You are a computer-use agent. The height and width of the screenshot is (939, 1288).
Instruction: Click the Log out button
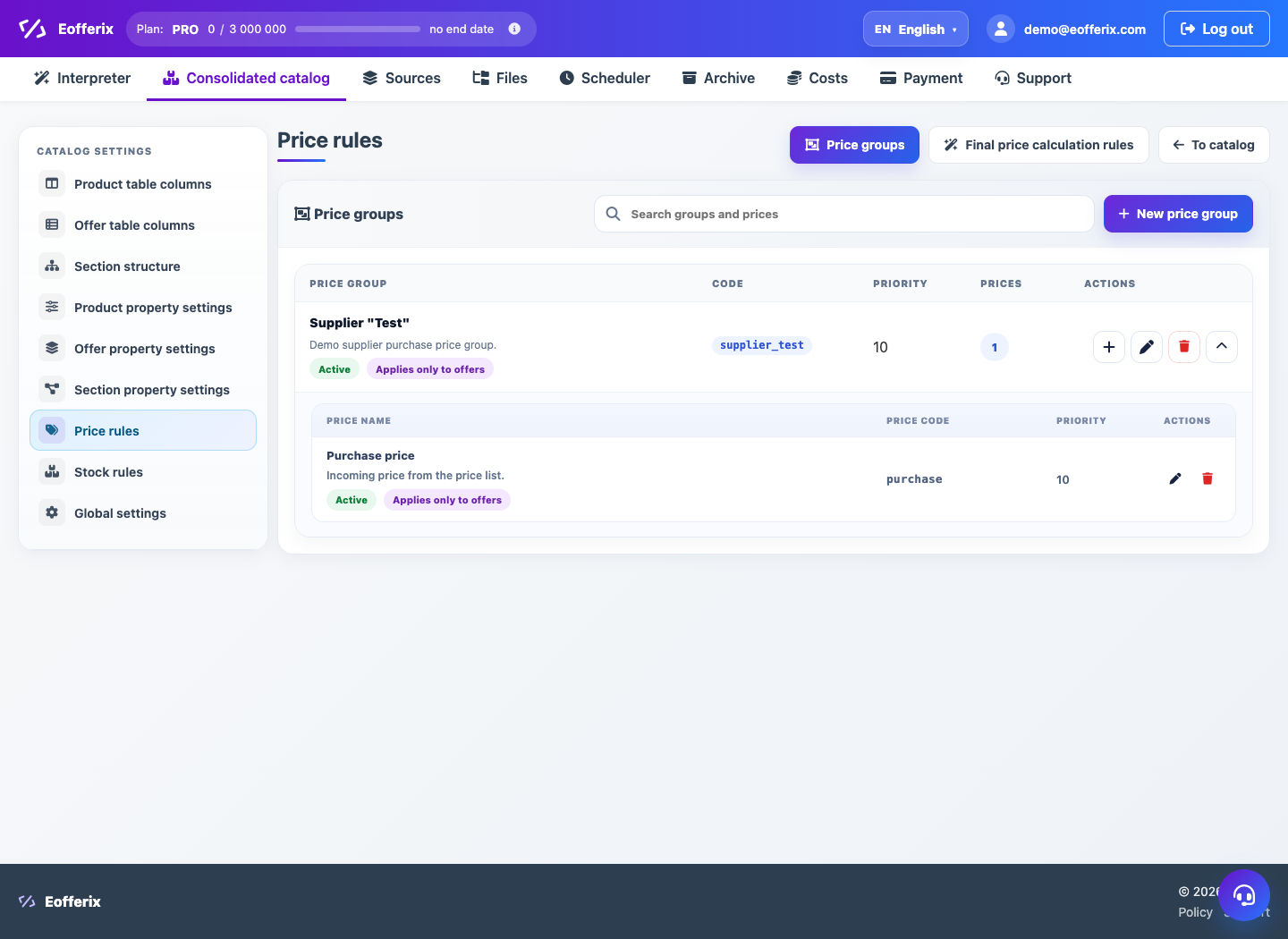pyautogui.click(x=1216, y=29)
